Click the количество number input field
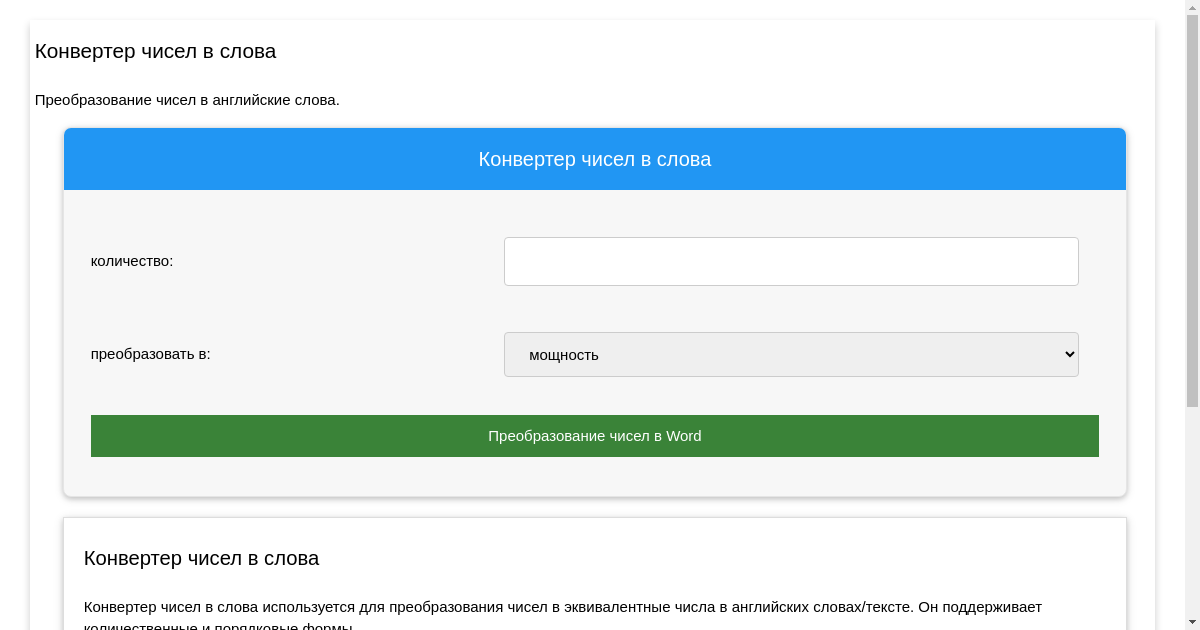This screenshot has height=630, width=1200. pyautogui.click(x=790, y=261)
